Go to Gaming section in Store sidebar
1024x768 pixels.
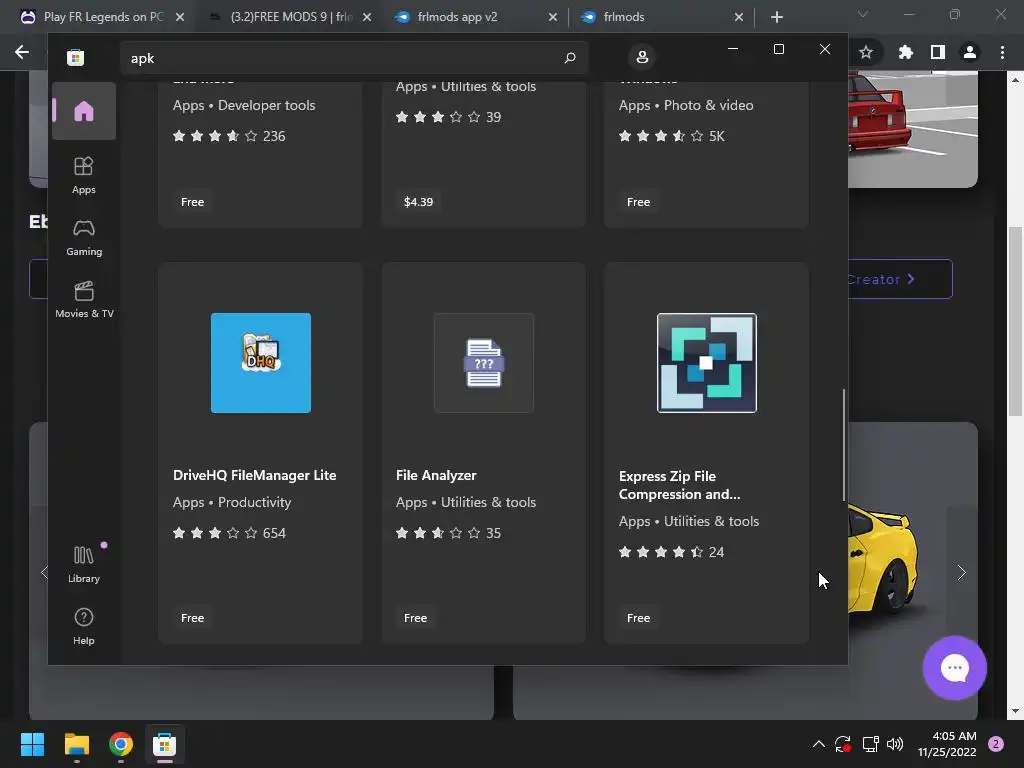point(84,238)
